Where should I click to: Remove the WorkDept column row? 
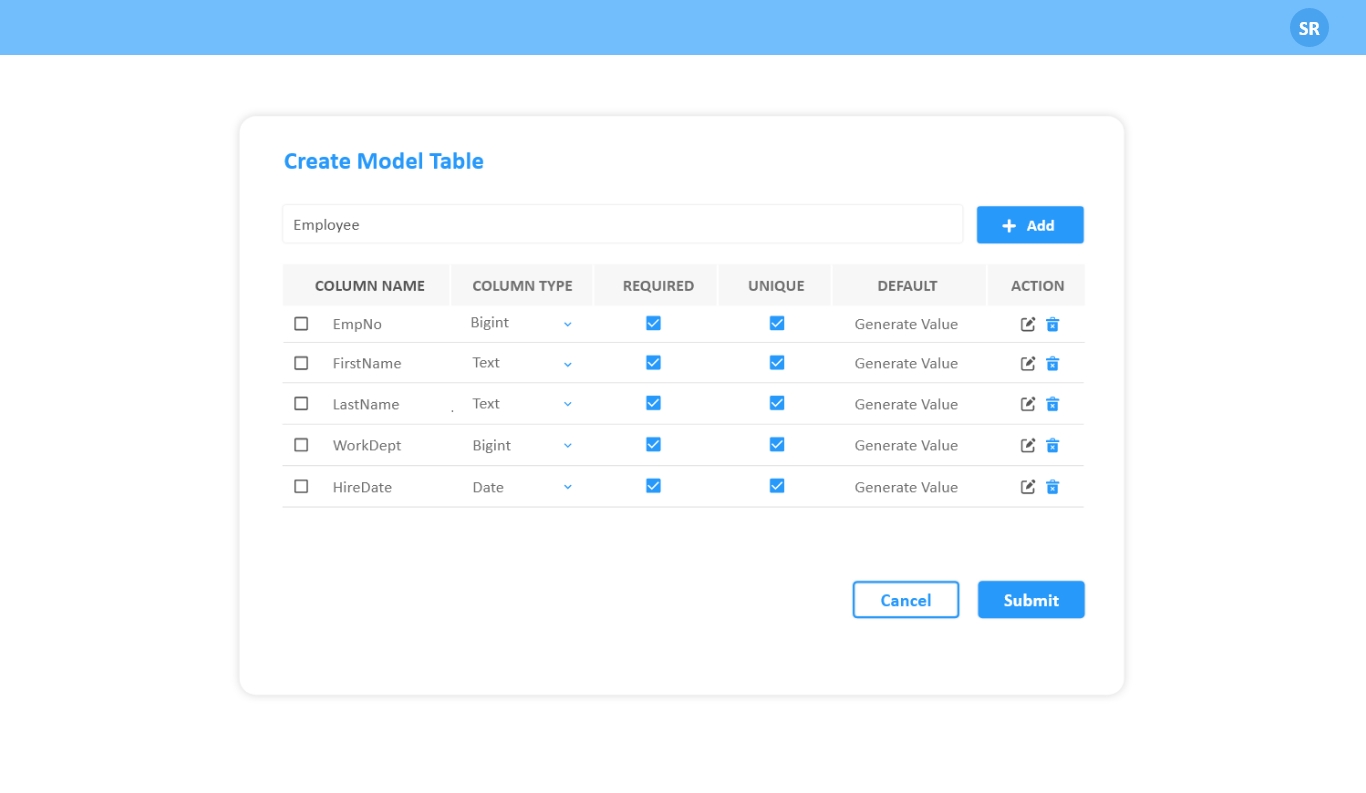pyautogui.click(x=1052, y=446)
